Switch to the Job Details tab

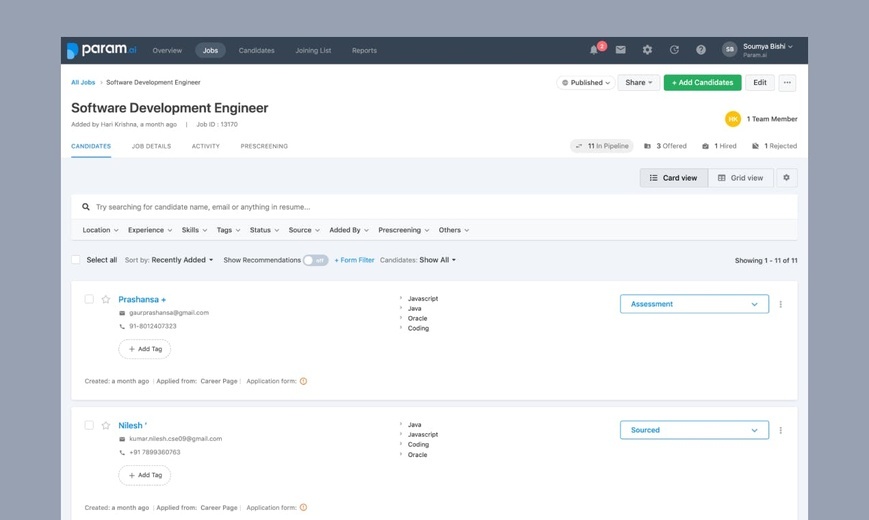click(x=151, y=146)
